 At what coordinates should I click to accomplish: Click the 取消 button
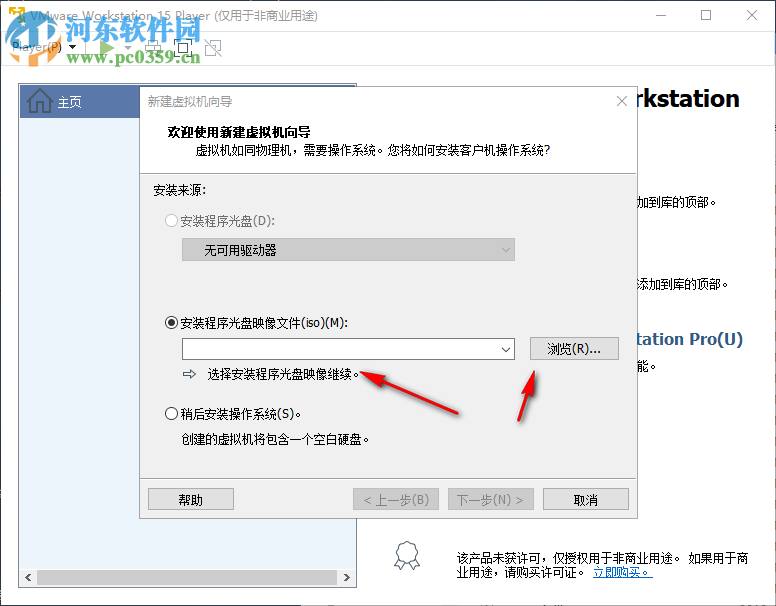pos(586,500)
